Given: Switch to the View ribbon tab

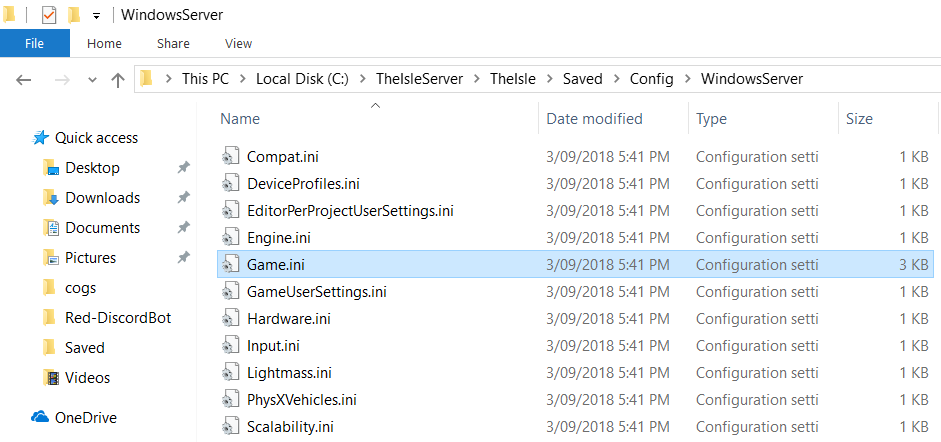Looking at the screenshot, I should point(238,44).
